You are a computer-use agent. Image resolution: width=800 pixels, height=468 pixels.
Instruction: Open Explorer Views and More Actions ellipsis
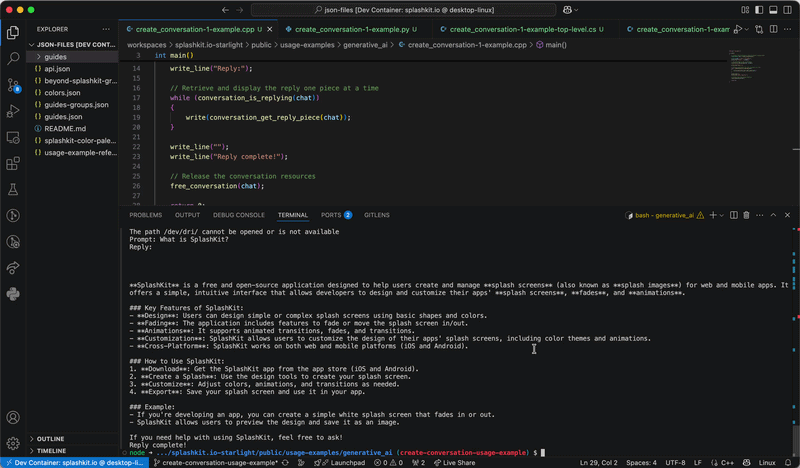tap(106, 30)
